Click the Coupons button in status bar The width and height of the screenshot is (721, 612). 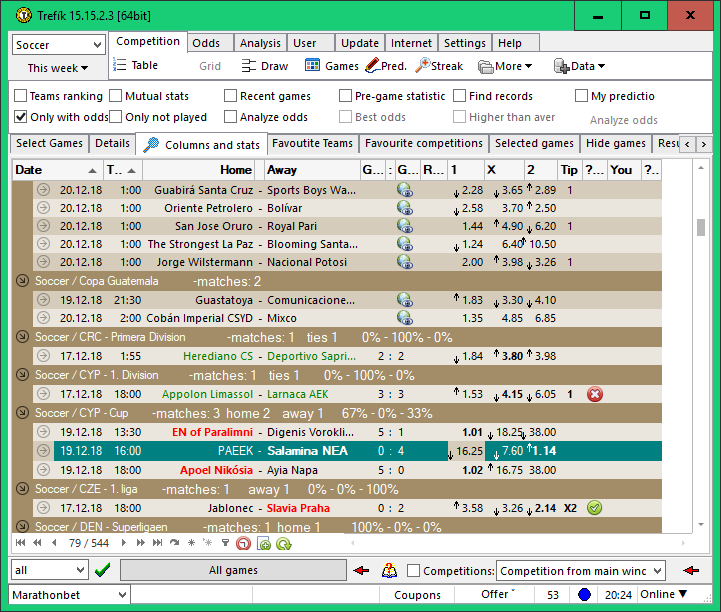[417, 595]
